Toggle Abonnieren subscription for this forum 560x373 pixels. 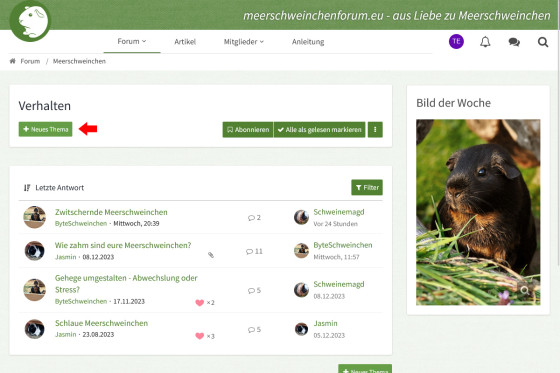coord(248,130)
